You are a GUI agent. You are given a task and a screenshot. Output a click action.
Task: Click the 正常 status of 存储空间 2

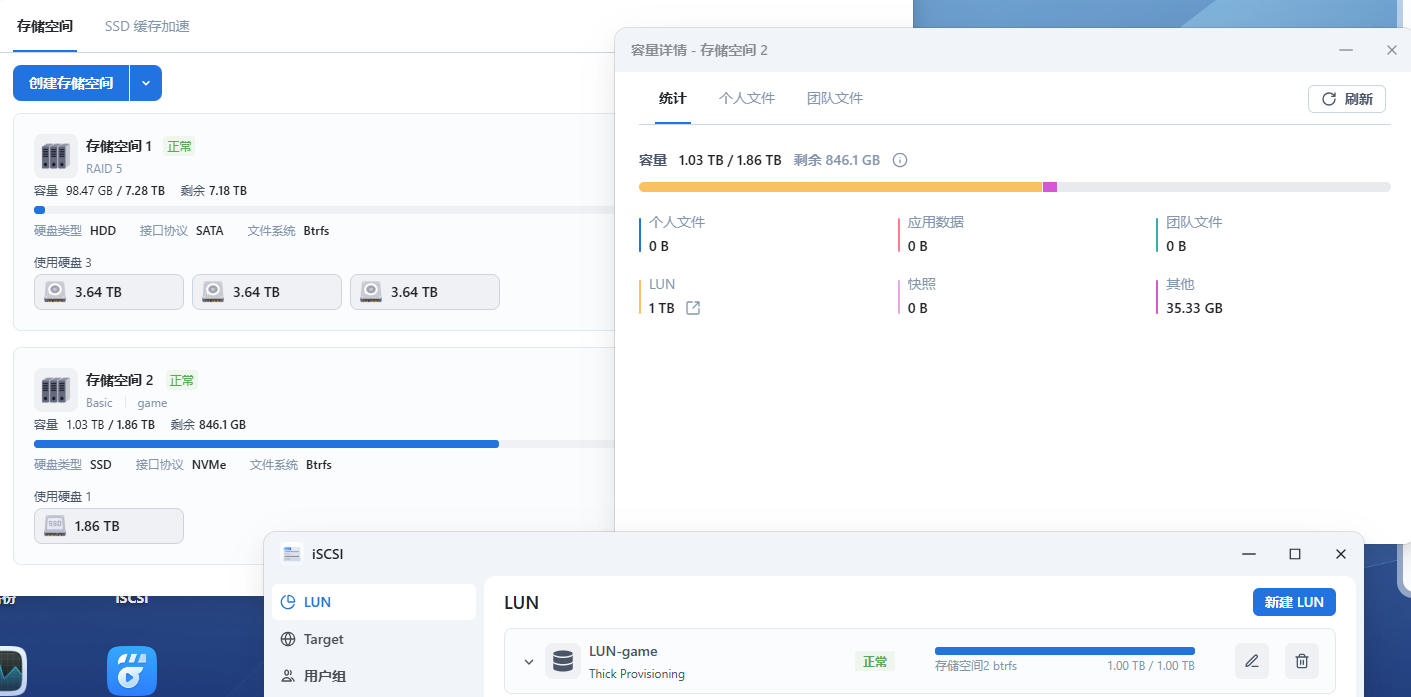[x=182, y=380]
